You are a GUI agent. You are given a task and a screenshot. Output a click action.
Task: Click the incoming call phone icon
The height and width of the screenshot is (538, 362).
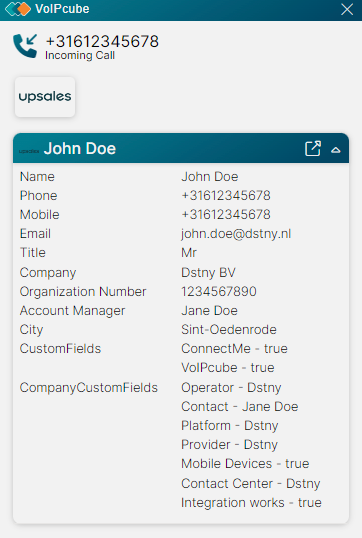tap(25, 46)
